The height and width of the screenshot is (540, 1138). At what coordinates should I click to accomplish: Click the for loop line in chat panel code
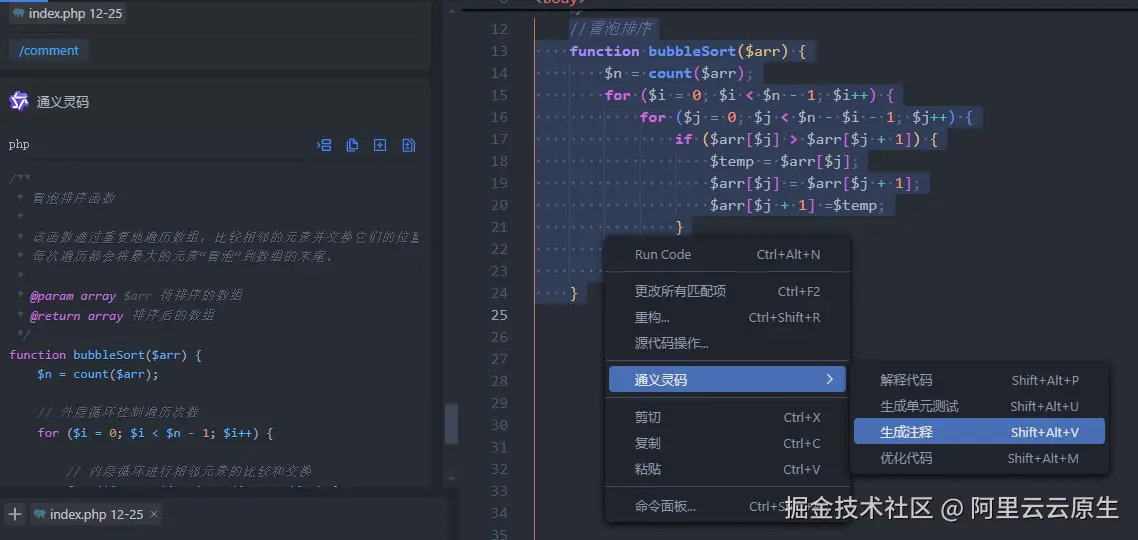click(155, 433)
